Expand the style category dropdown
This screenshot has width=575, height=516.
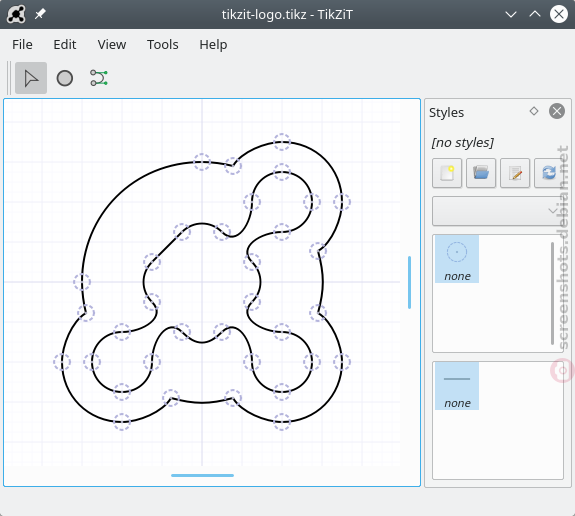pos(498,211)
